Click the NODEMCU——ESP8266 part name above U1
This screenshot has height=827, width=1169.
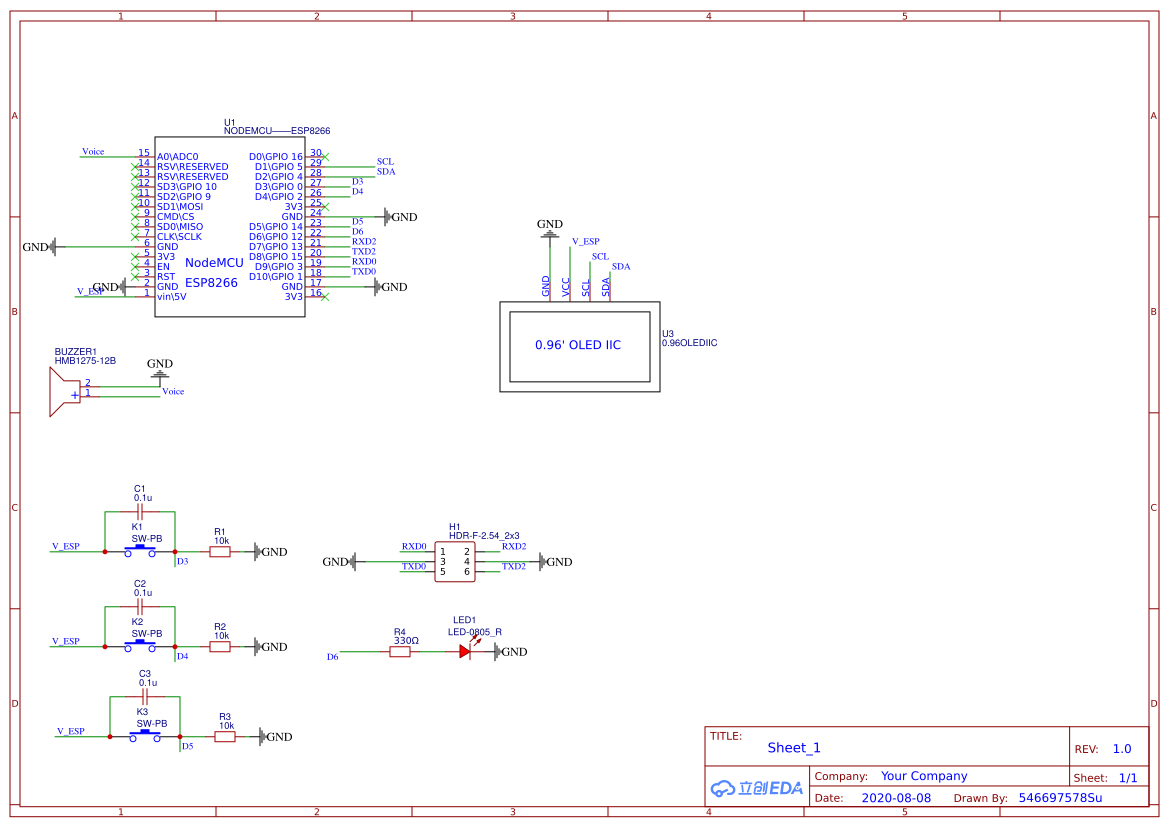tap(277, 131)
